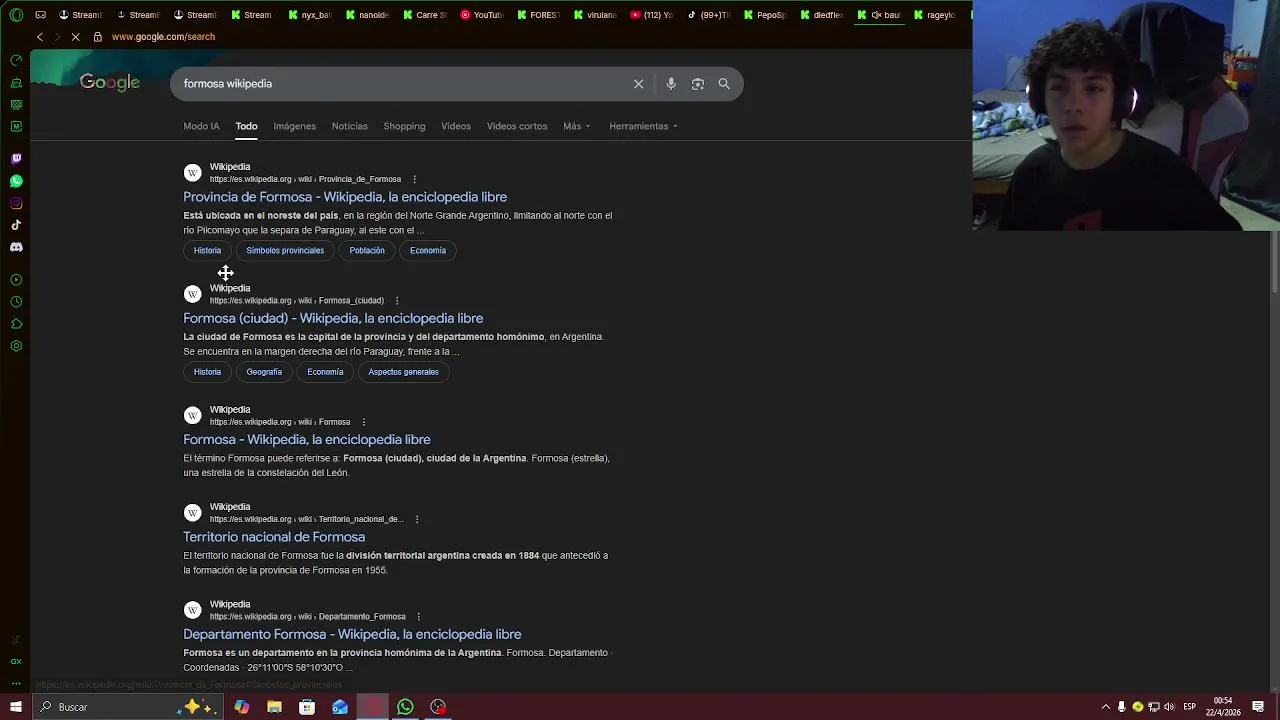Switch to the FOREST browser tab
Screen dimensions: 1280x720
point(538,15)
